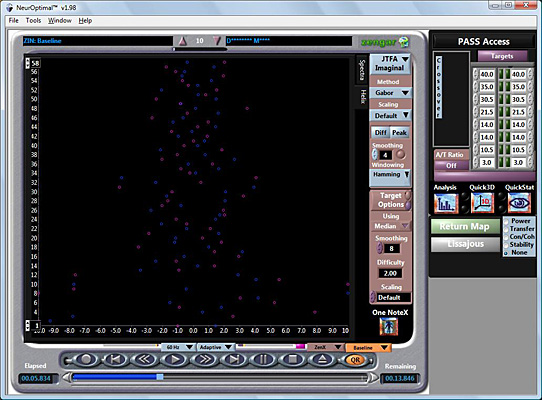Click the eject transport button

(322, 360)
